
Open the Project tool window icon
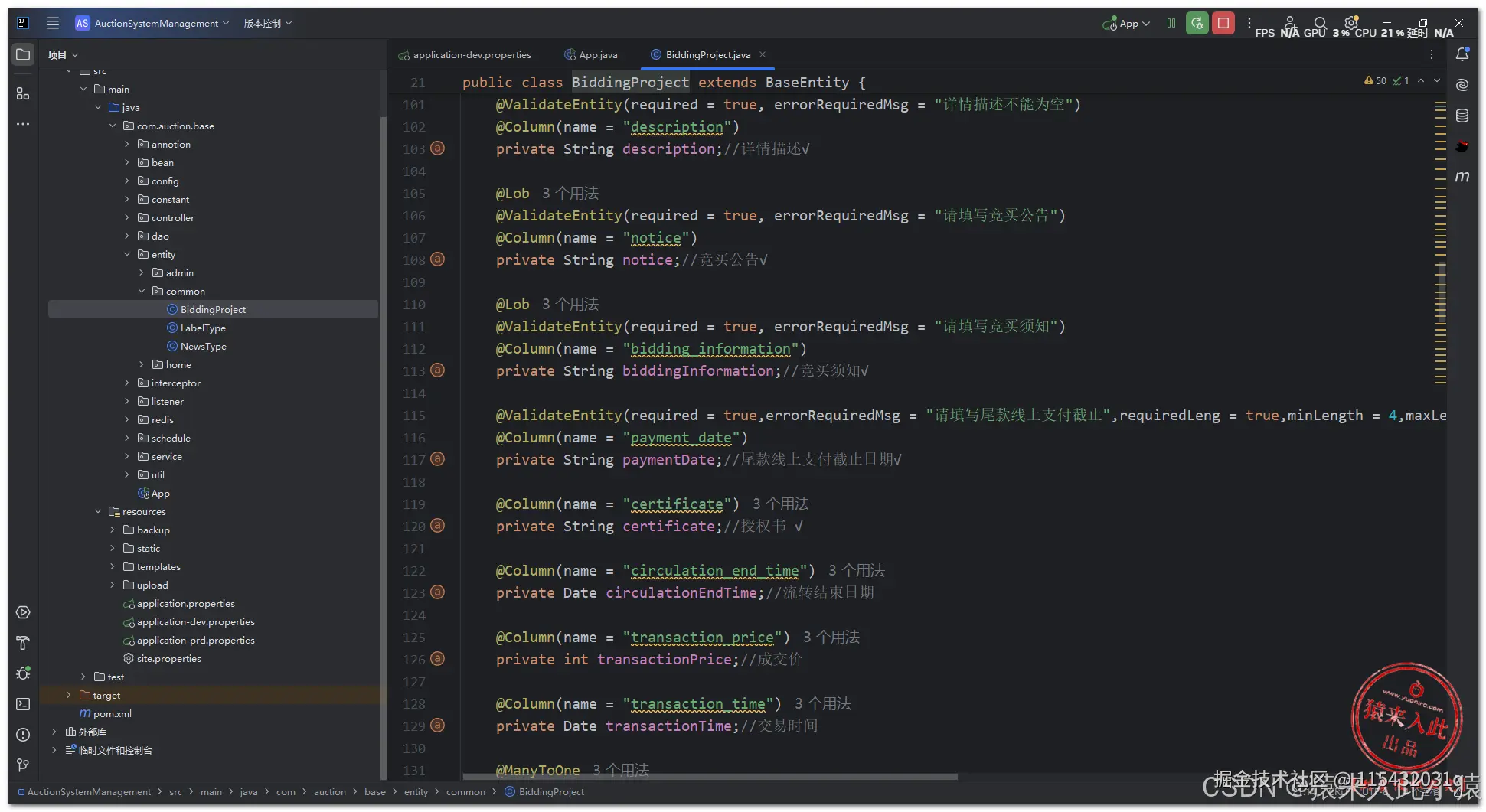point(23,54)
